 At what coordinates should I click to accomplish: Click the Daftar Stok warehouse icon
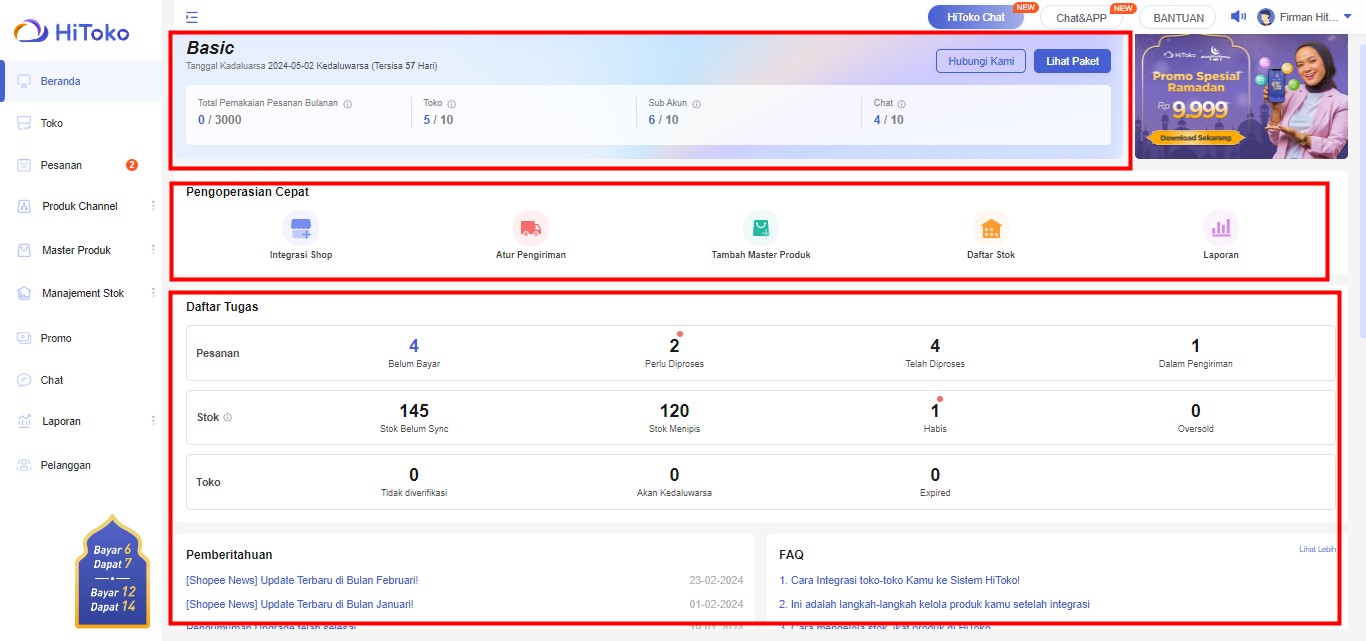pyautogui.click(x=991, y=228)
